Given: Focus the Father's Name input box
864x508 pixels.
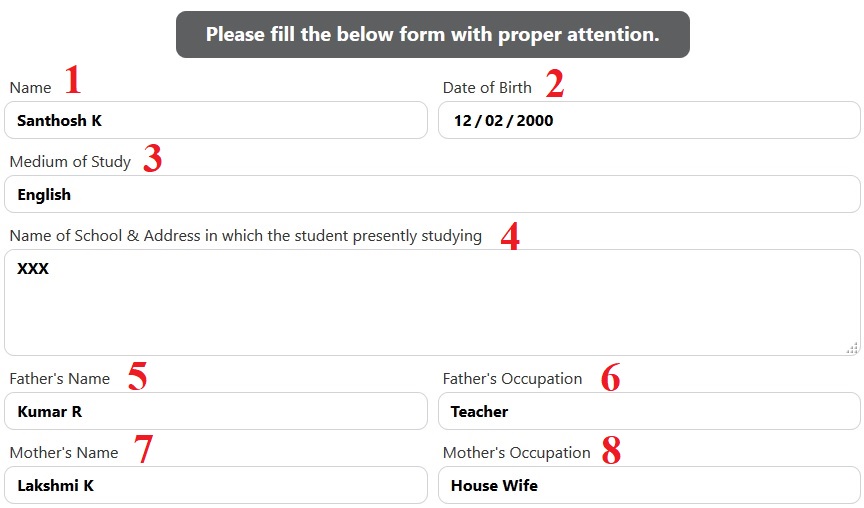Looking at the screenshot, I should (x=215, y=411).
